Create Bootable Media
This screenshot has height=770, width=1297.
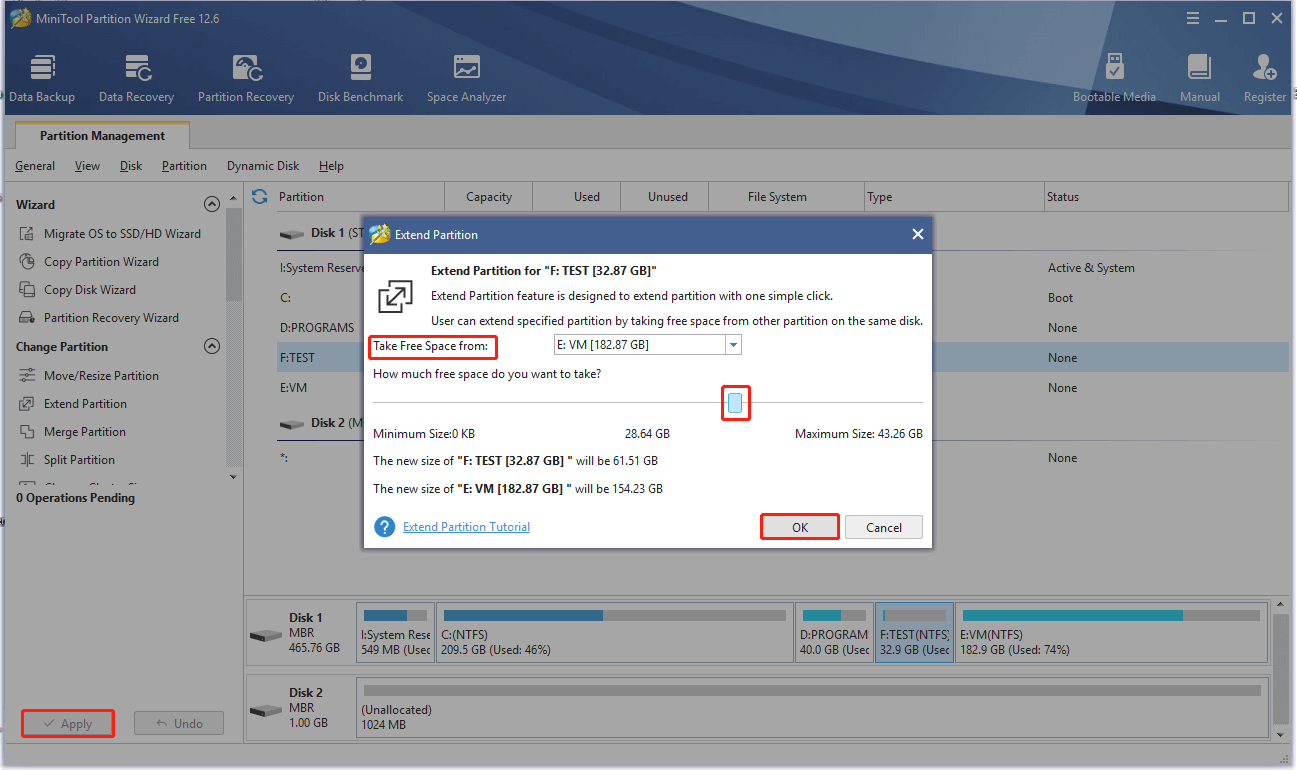(x=1114, y=79)
